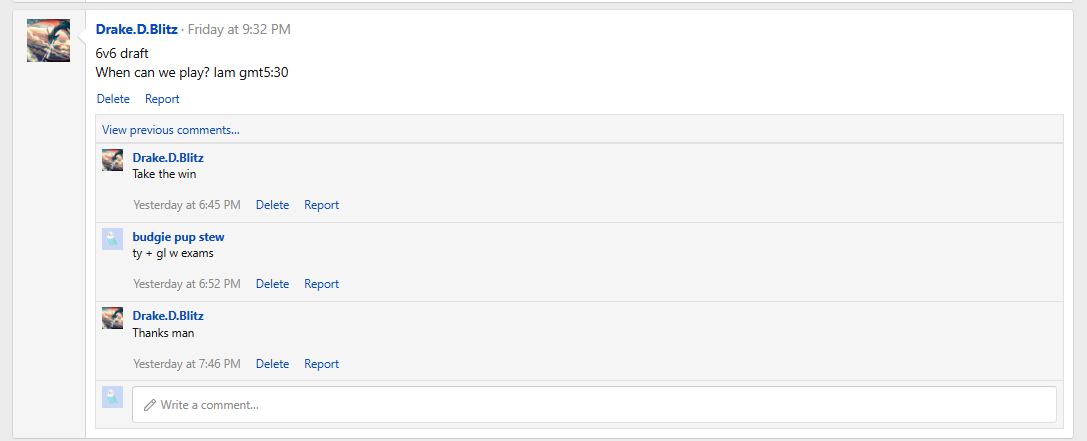The width and height of the screenshot is (1087, 441).
Task: Click the 'Friday at 9:32 PM' timestamp
Action: (239, 30)
